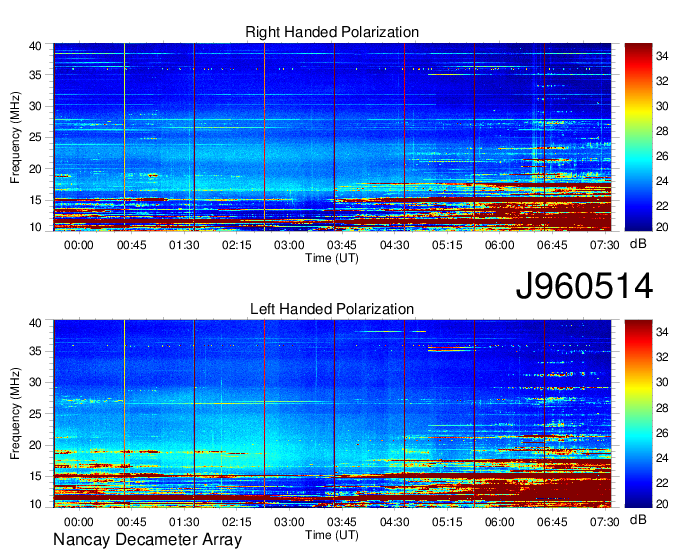The width and height of the screenshot is (680, 552).
Task: Click 'Time (UT)' axis label under Right Handed plot
Action: [332, 258]
